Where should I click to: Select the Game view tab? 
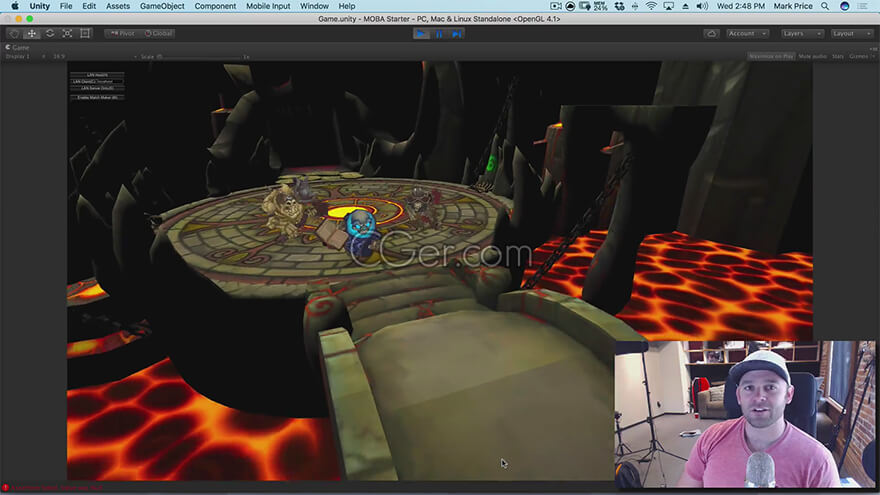coord(17,48)
